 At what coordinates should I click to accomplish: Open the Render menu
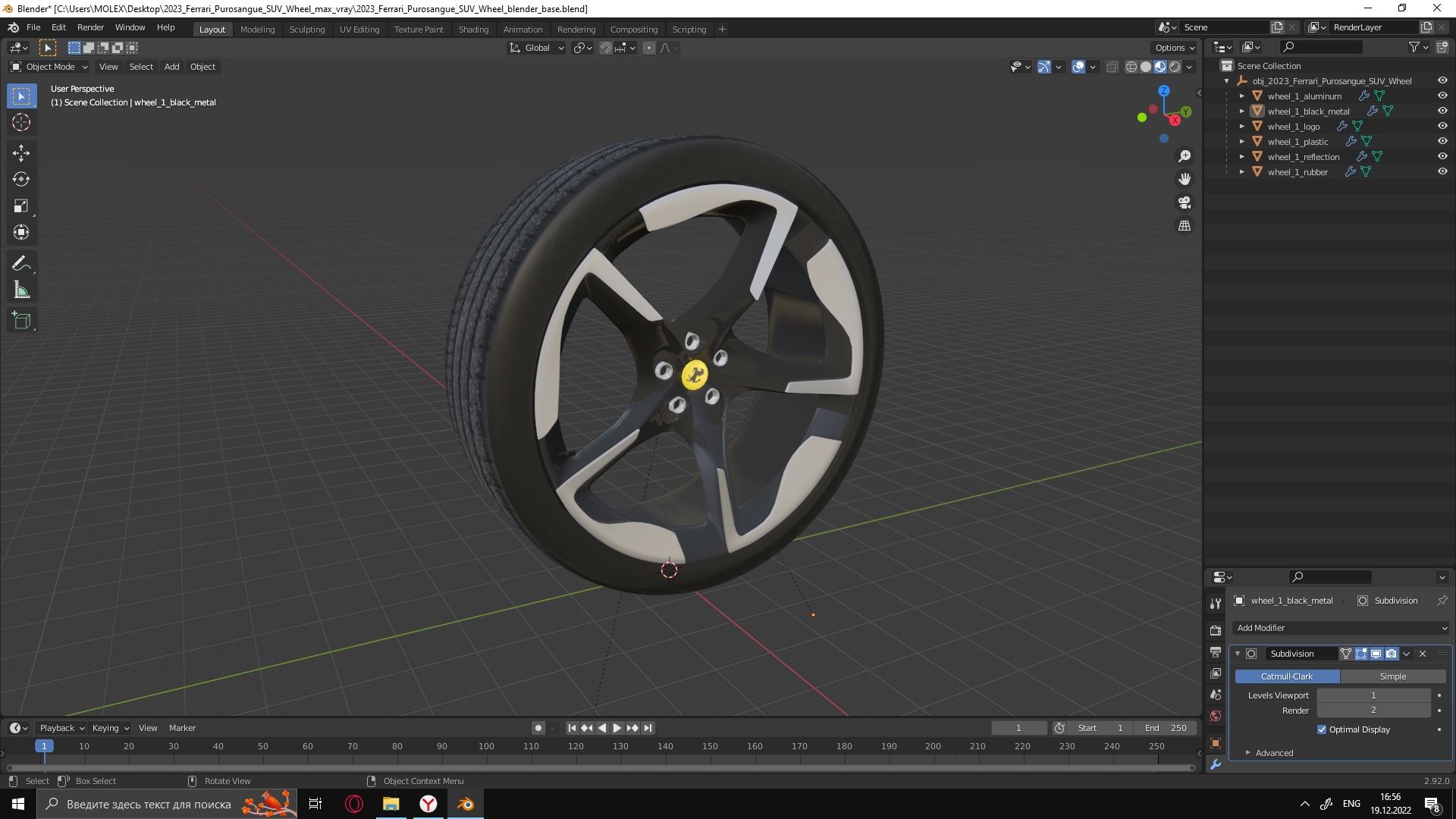pos(90,27)
